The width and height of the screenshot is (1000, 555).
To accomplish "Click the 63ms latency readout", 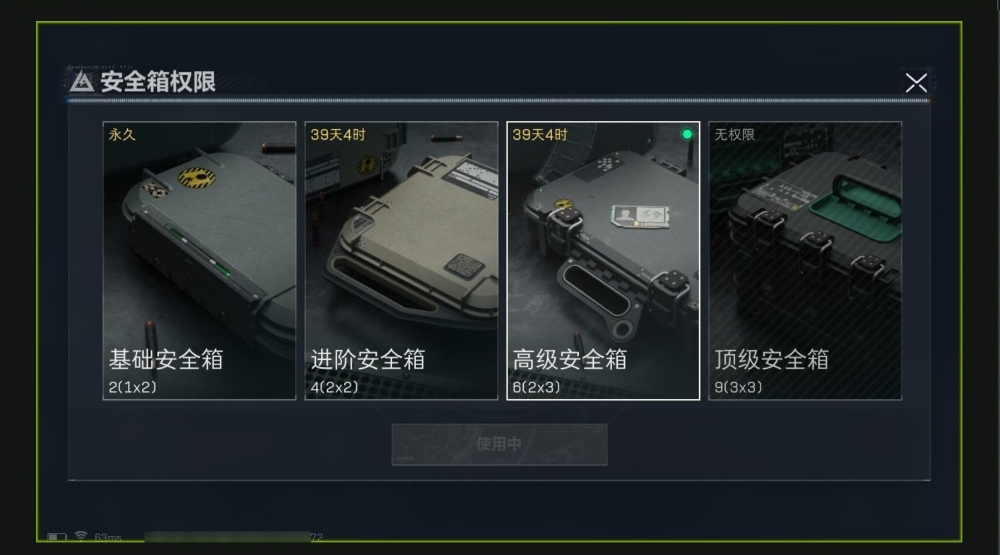I will (x=108, y=538).
